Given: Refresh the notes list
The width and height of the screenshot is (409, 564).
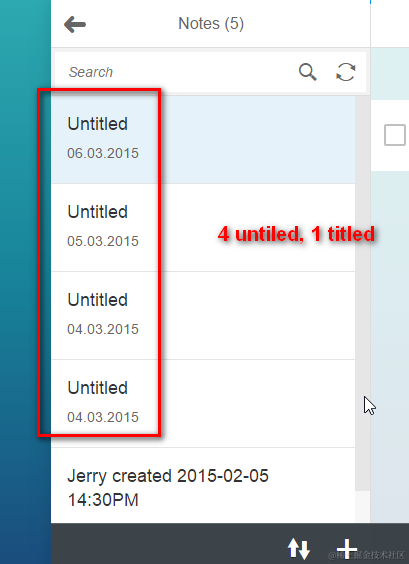Looking at the screenshot, I should [346, 72].
